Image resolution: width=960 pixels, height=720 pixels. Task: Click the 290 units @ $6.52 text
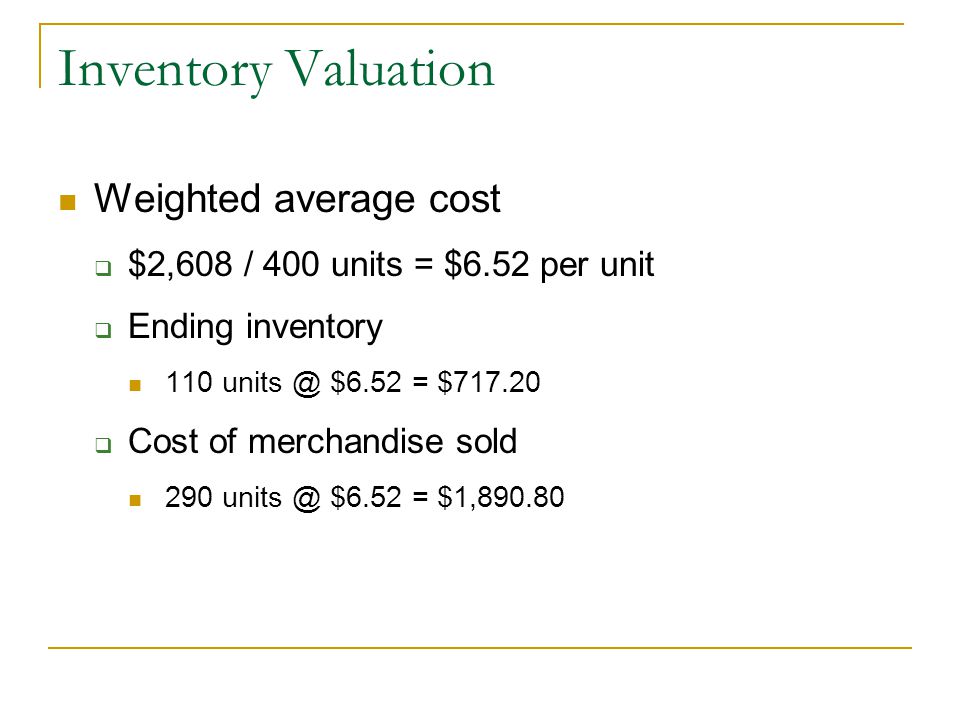(x=283, y=497)
